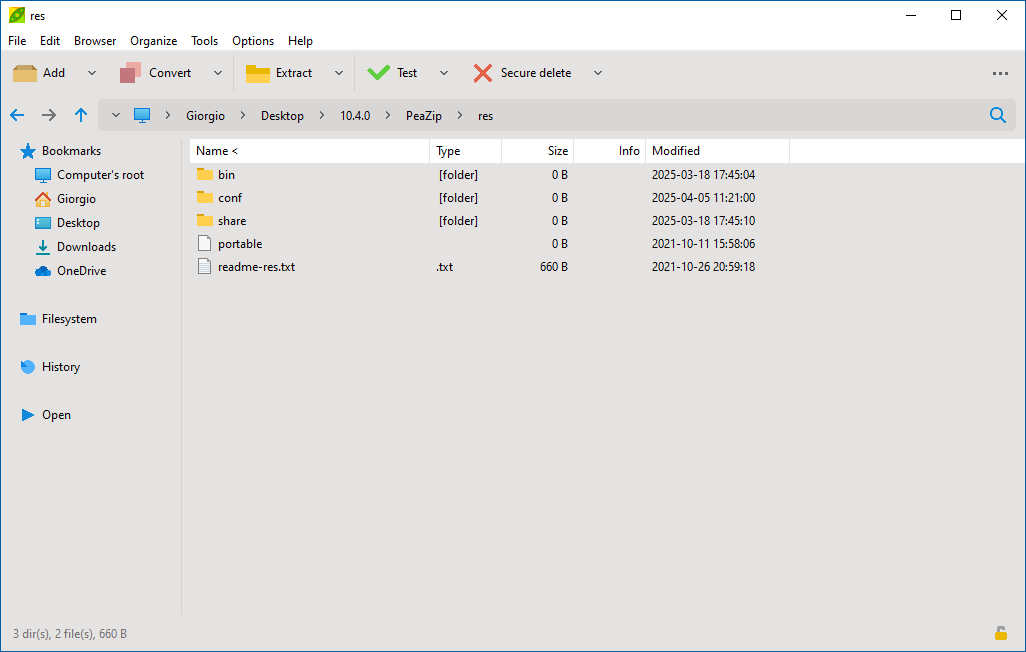
Task: Navigate to PeaZip in the breadcrumb
Action: coord(423,115)
